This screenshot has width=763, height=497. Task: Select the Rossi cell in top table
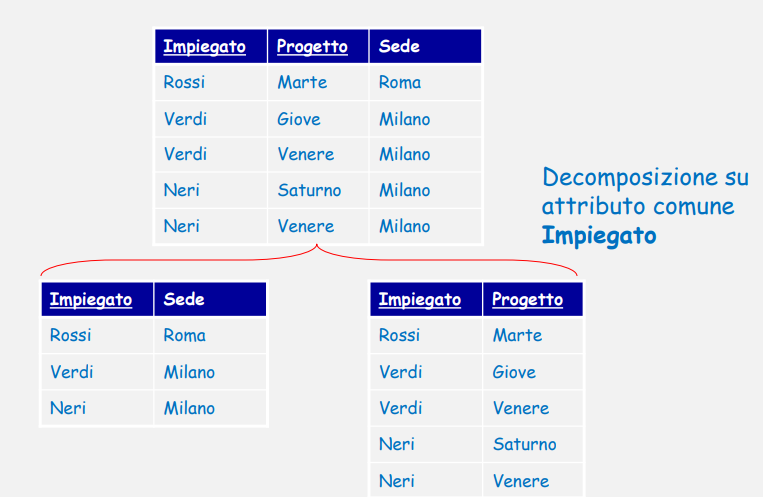point(211,82)
